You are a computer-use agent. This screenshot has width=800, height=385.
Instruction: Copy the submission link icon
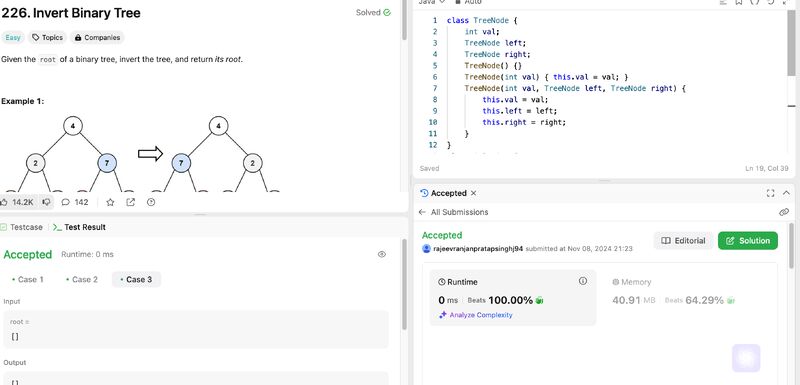[784, 212]
